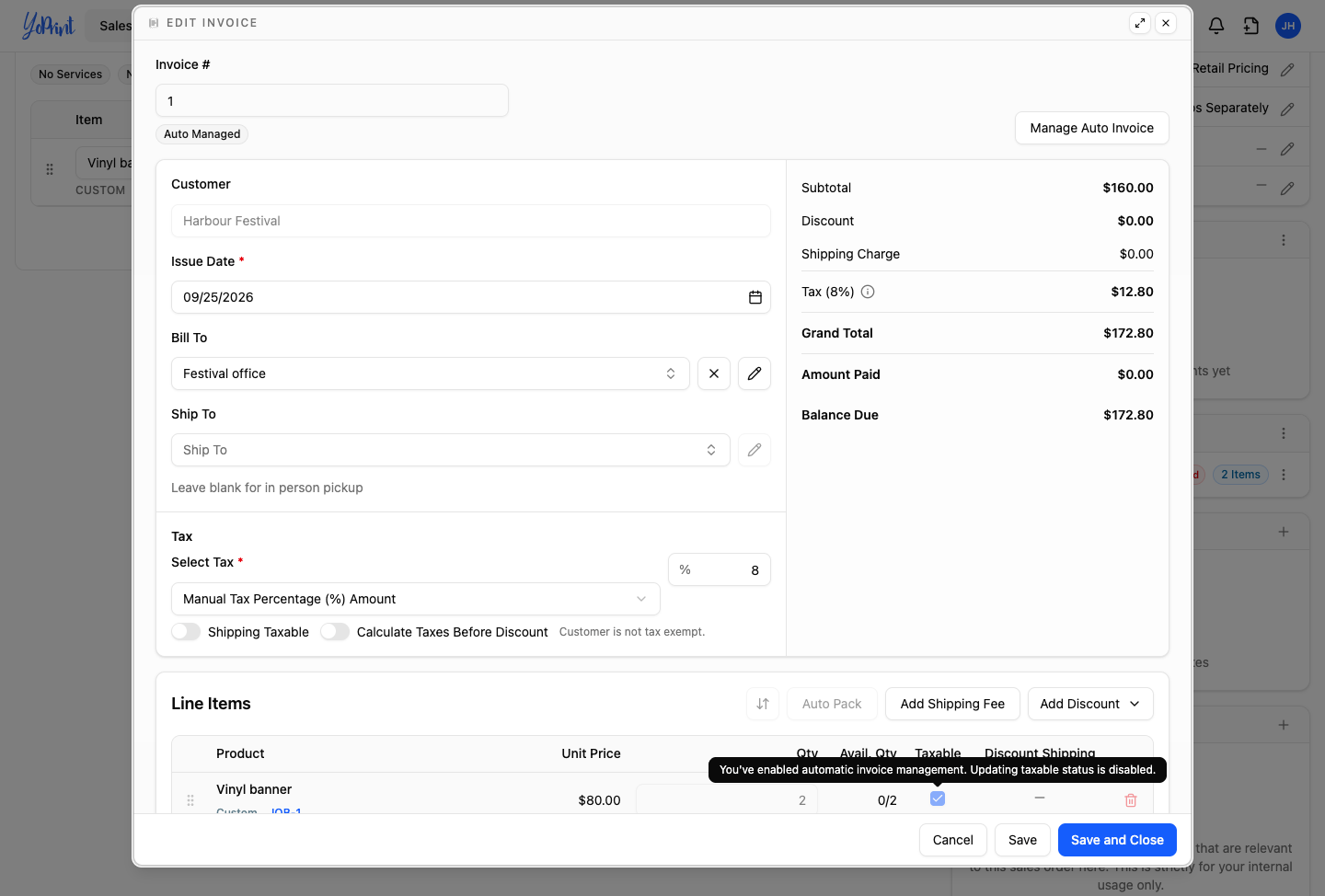
Task: Click the Harbour Festival customer field
Action: 471,221
